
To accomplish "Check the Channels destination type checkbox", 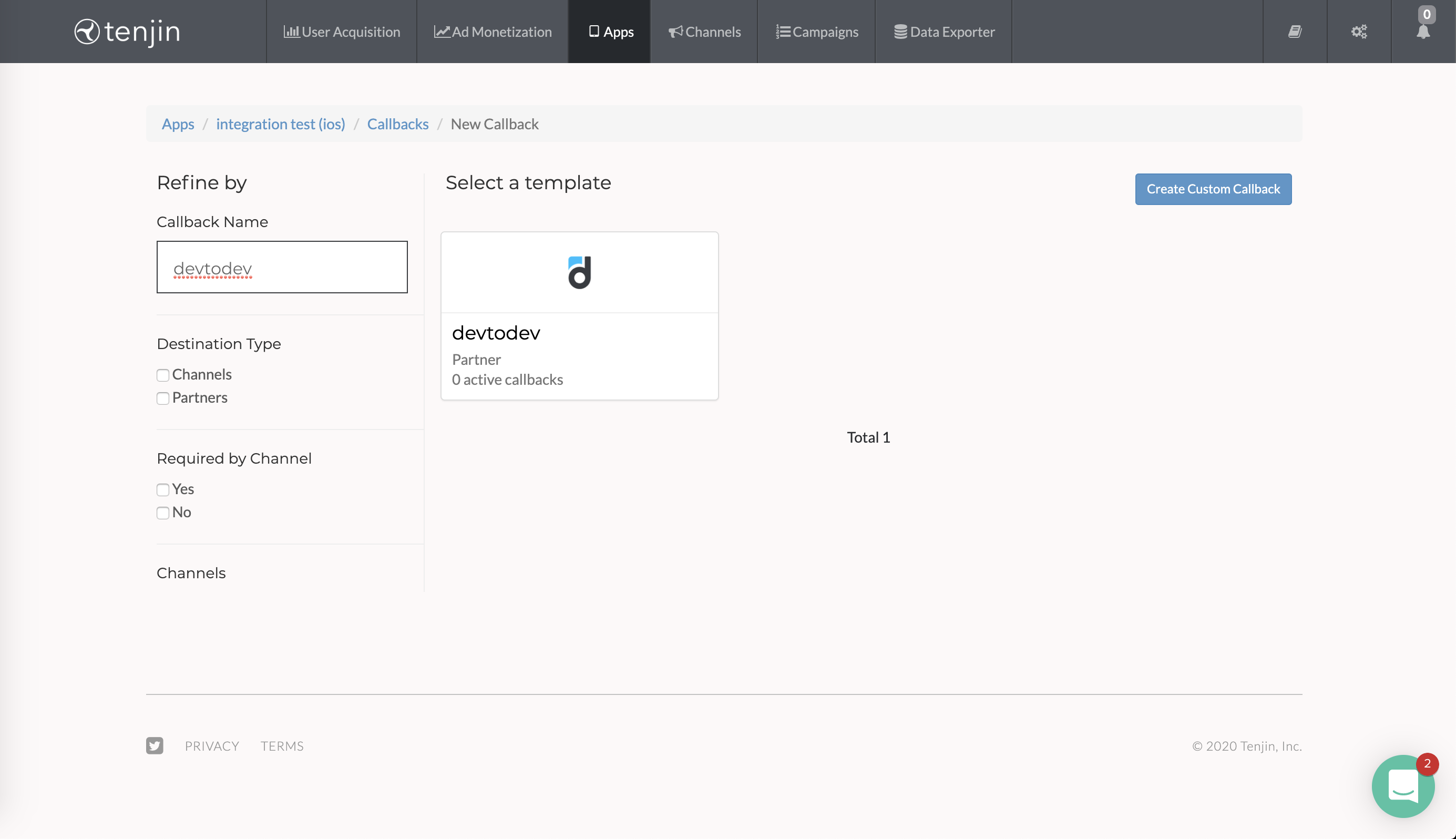I will pos(163,375).
